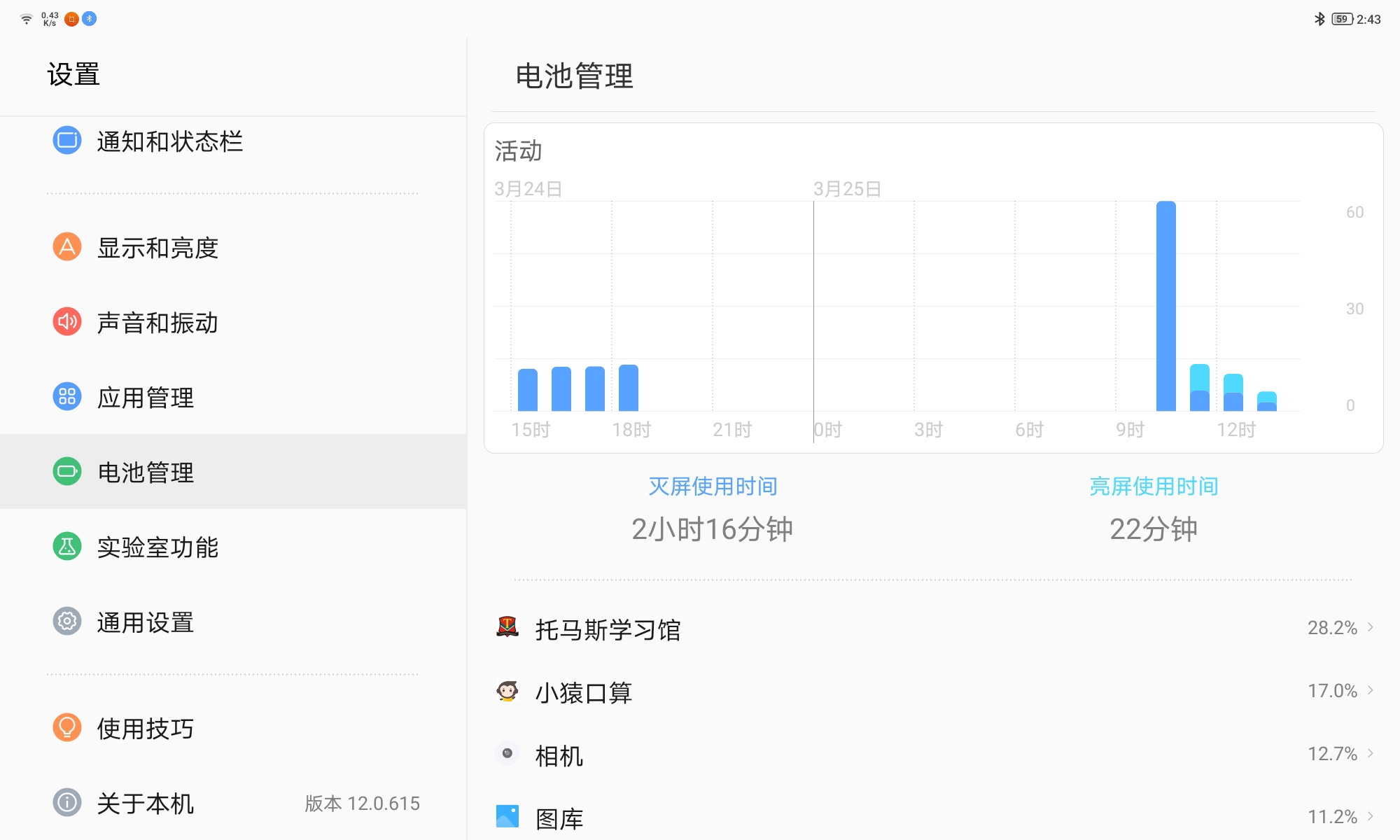Click the Bluetooth icon in the status bar
The width and height of the screenshot is (1400, 840).
click(x=1319, y=18)
